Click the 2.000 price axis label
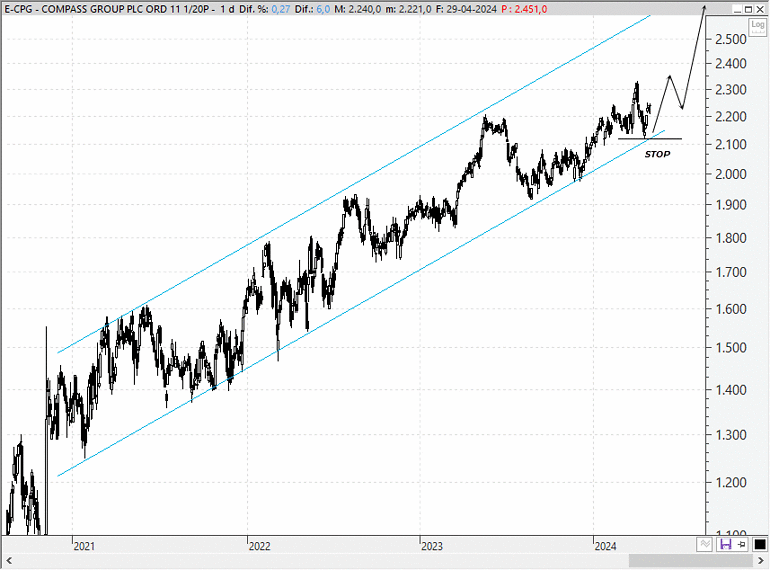770x570 pixels. (731, 174)
